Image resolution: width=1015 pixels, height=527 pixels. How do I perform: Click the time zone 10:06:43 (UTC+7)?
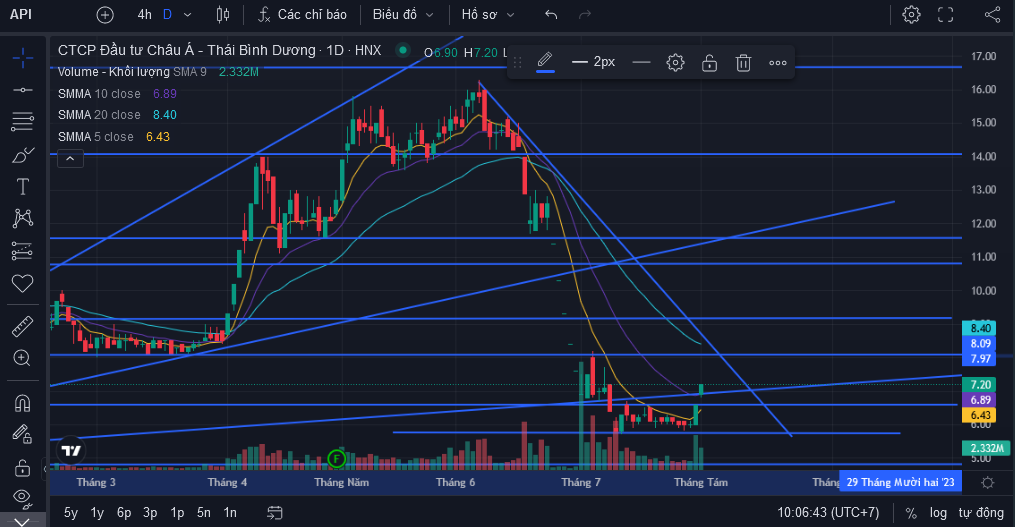pyautogui.click(x=828, y=513)
